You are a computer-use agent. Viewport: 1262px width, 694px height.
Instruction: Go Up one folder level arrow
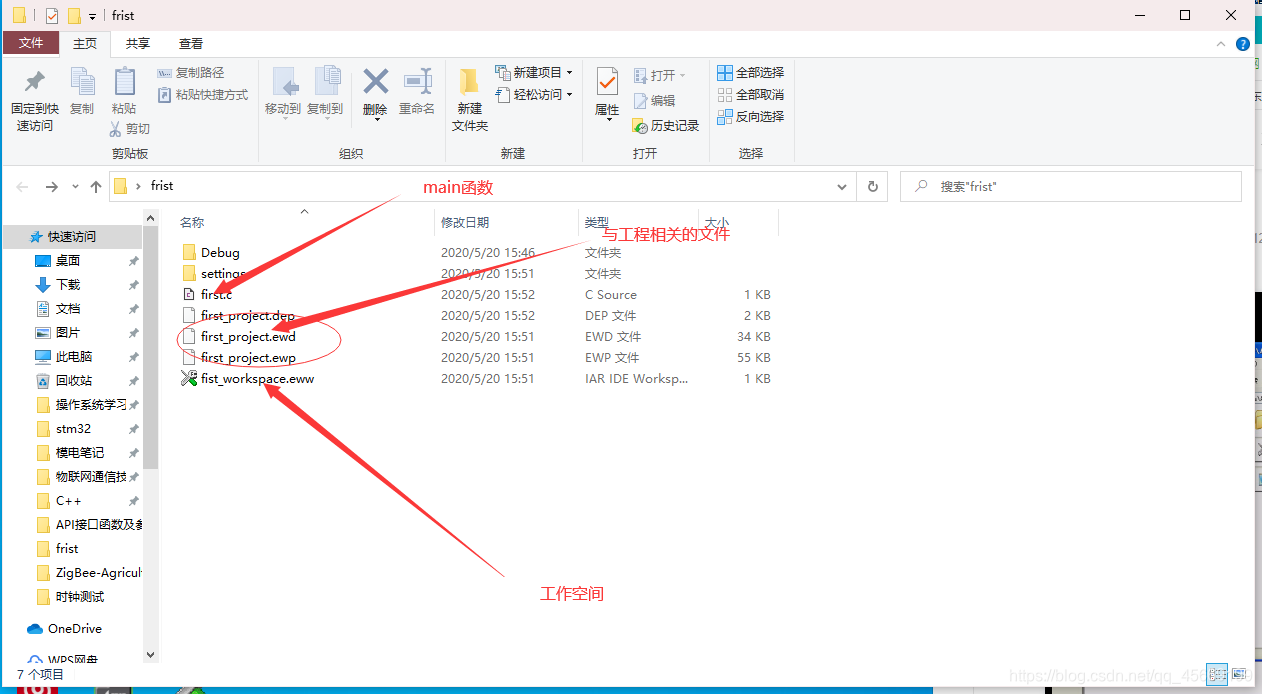(96, 187)
